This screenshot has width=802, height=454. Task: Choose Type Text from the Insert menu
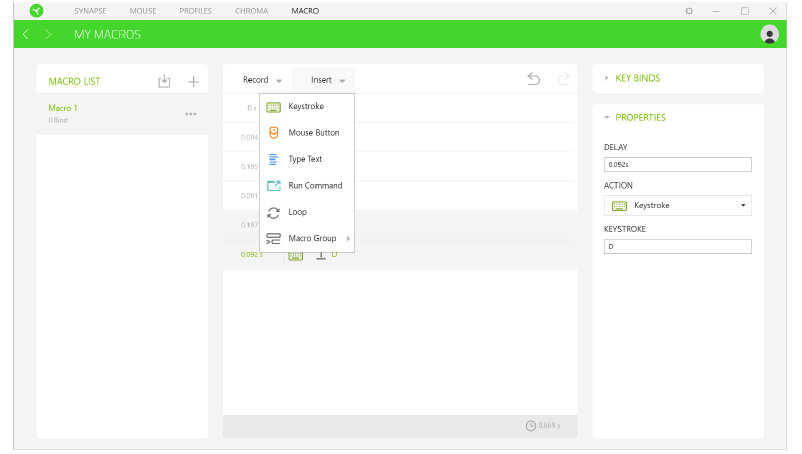[307, 159]
